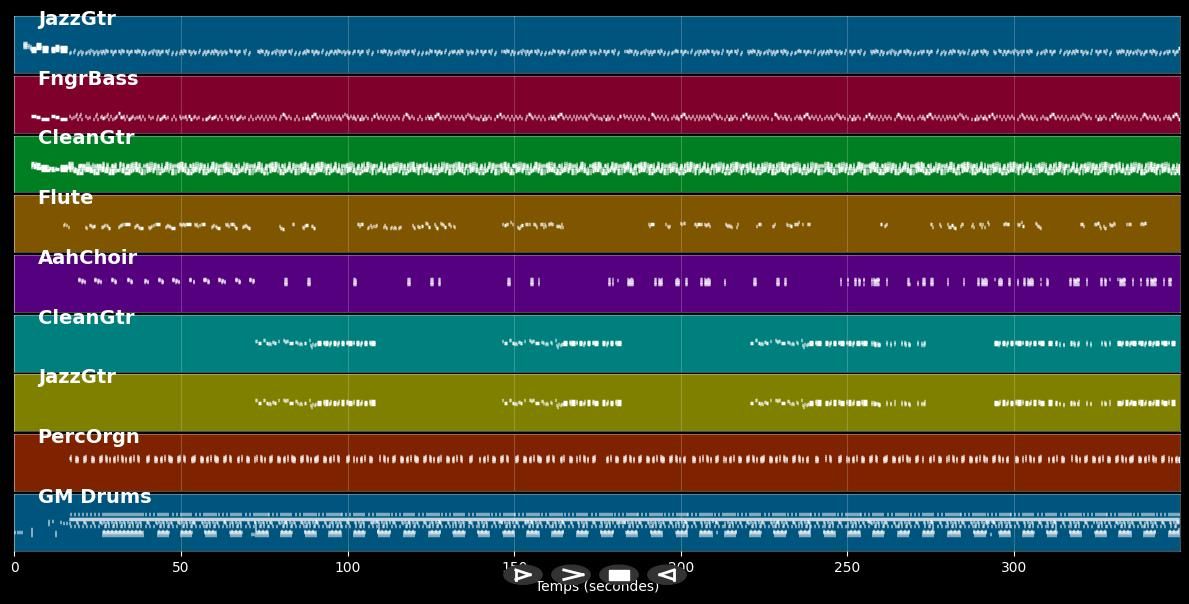Click the 250 second tick on the timeline
The width and height of the screenshot is (1189, 604).
tap(847, 567)
